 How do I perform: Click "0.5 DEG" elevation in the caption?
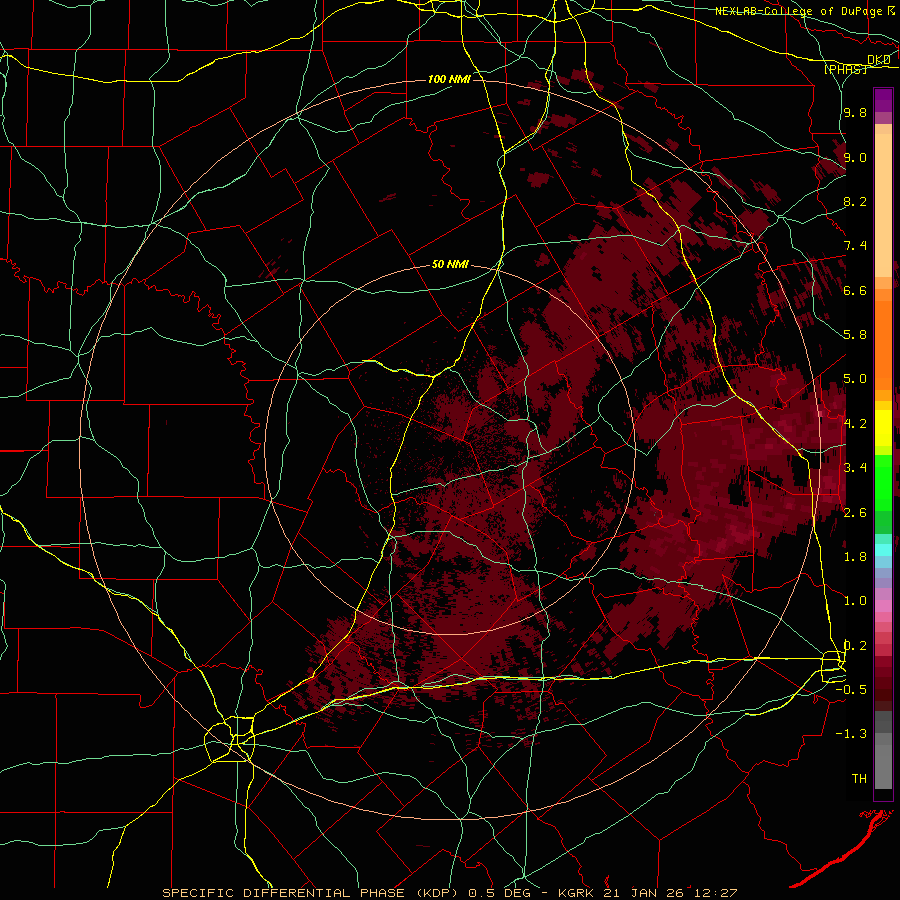coord(499,893)
